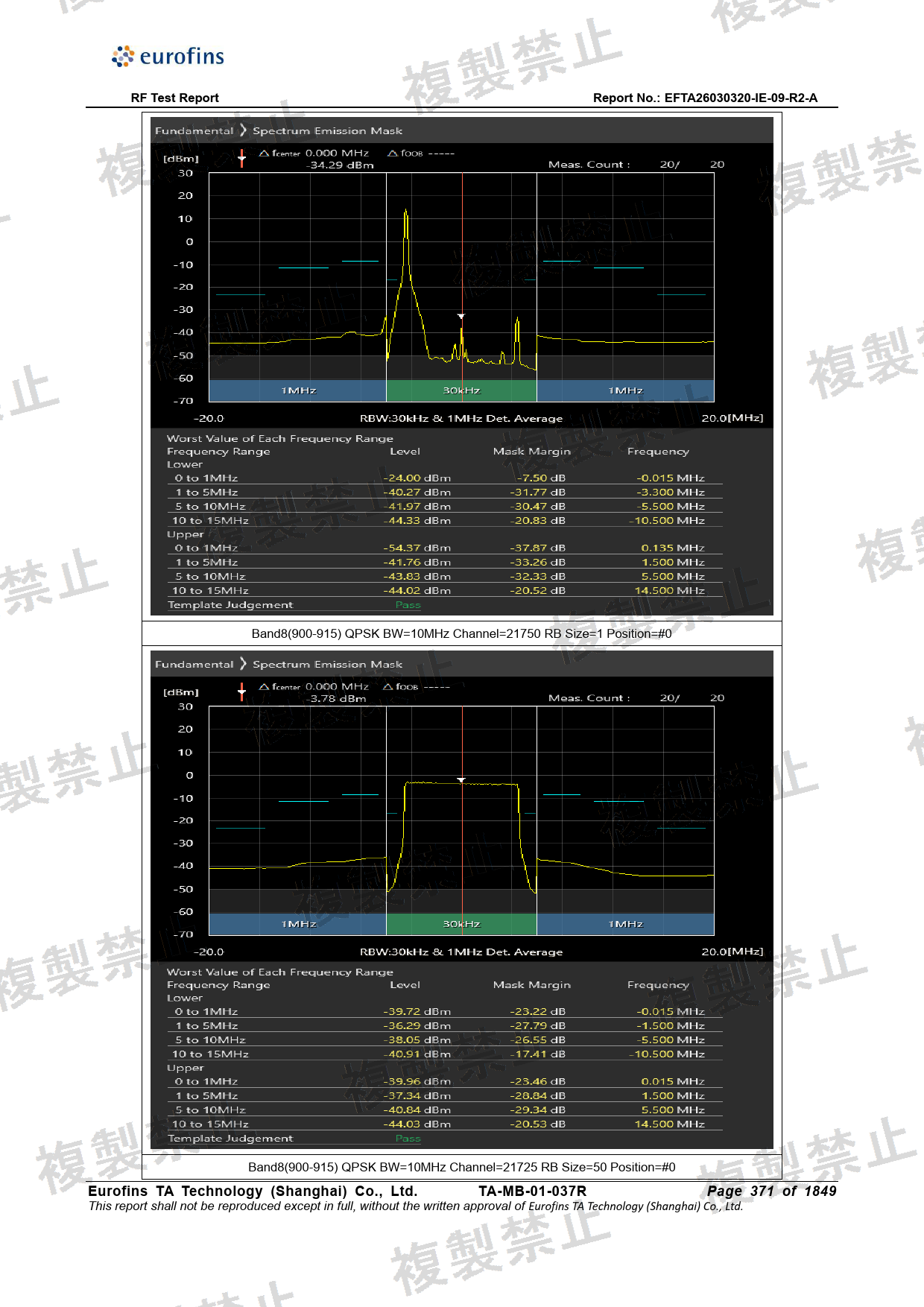Image resolution: width=924 pixels, height=1307 pixels.
Task: Click the Lower 0 to 1MHz row, top table
Action: pos(445,478)
